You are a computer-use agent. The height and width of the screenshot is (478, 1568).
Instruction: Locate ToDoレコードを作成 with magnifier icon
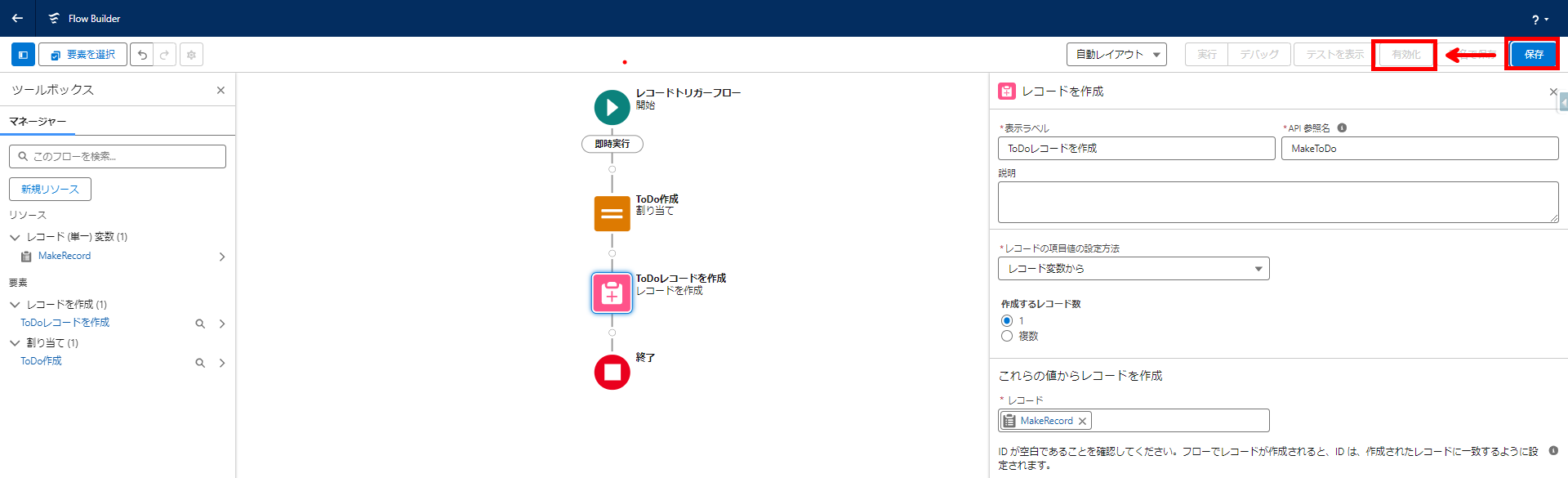tap(200, 324)
